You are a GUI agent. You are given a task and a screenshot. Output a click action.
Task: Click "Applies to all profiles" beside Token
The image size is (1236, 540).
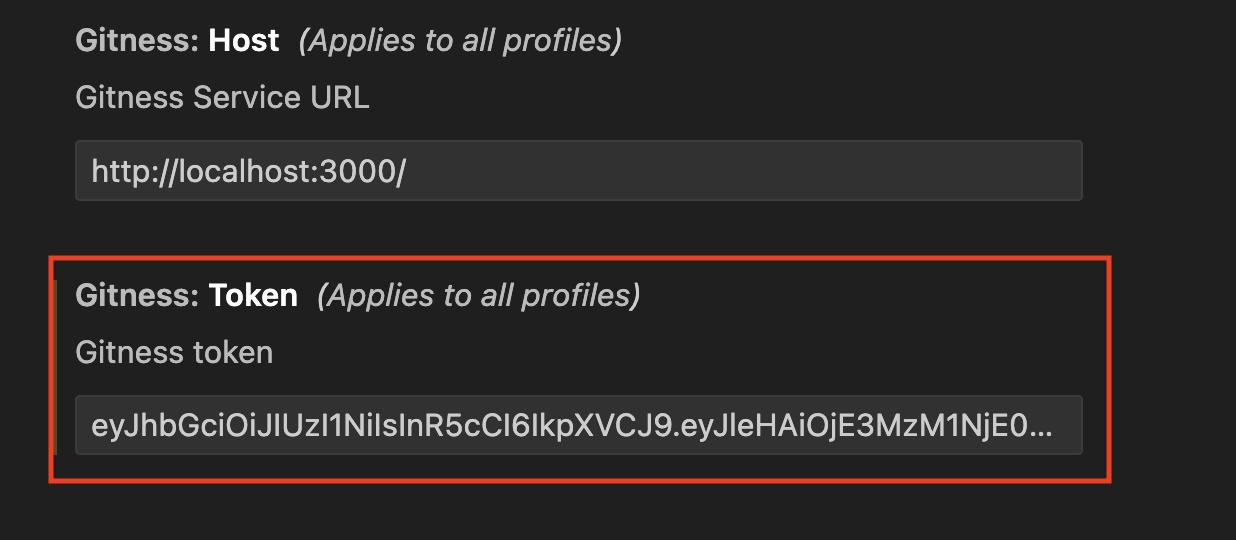point(478,295)
